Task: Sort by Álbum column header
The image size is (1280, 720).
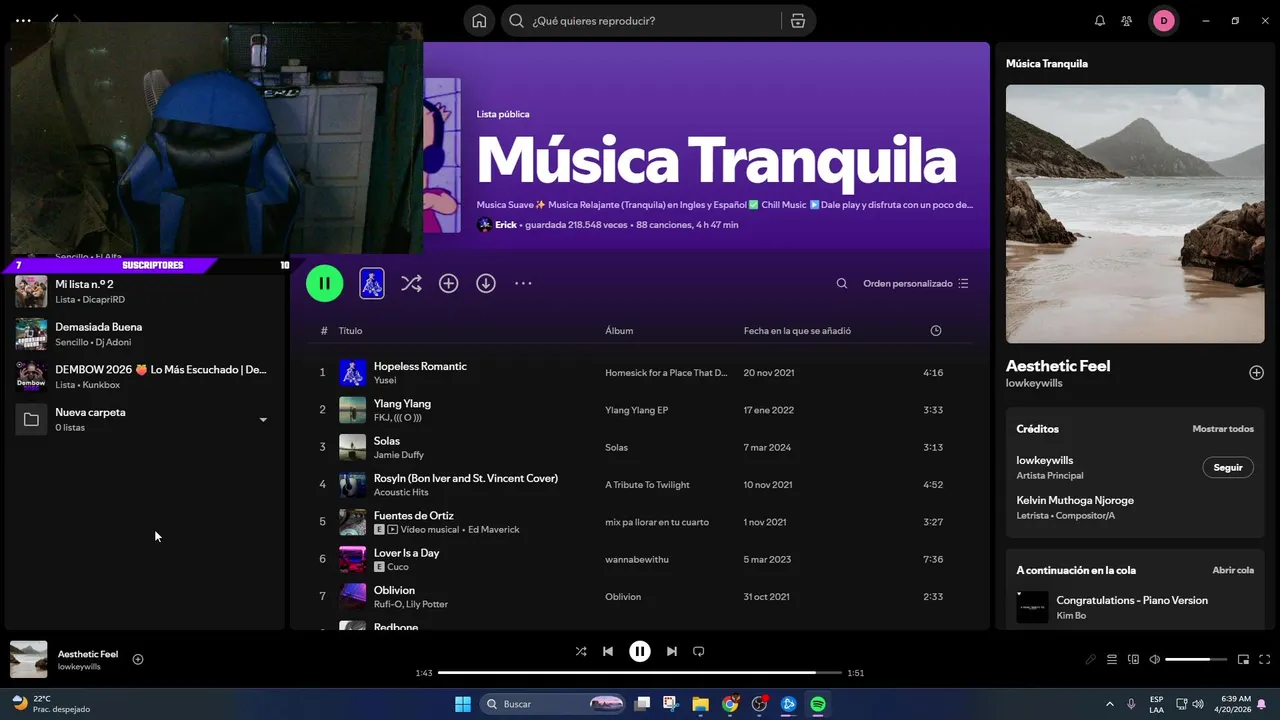Action: pyautogui.click(x=619, y=331)
